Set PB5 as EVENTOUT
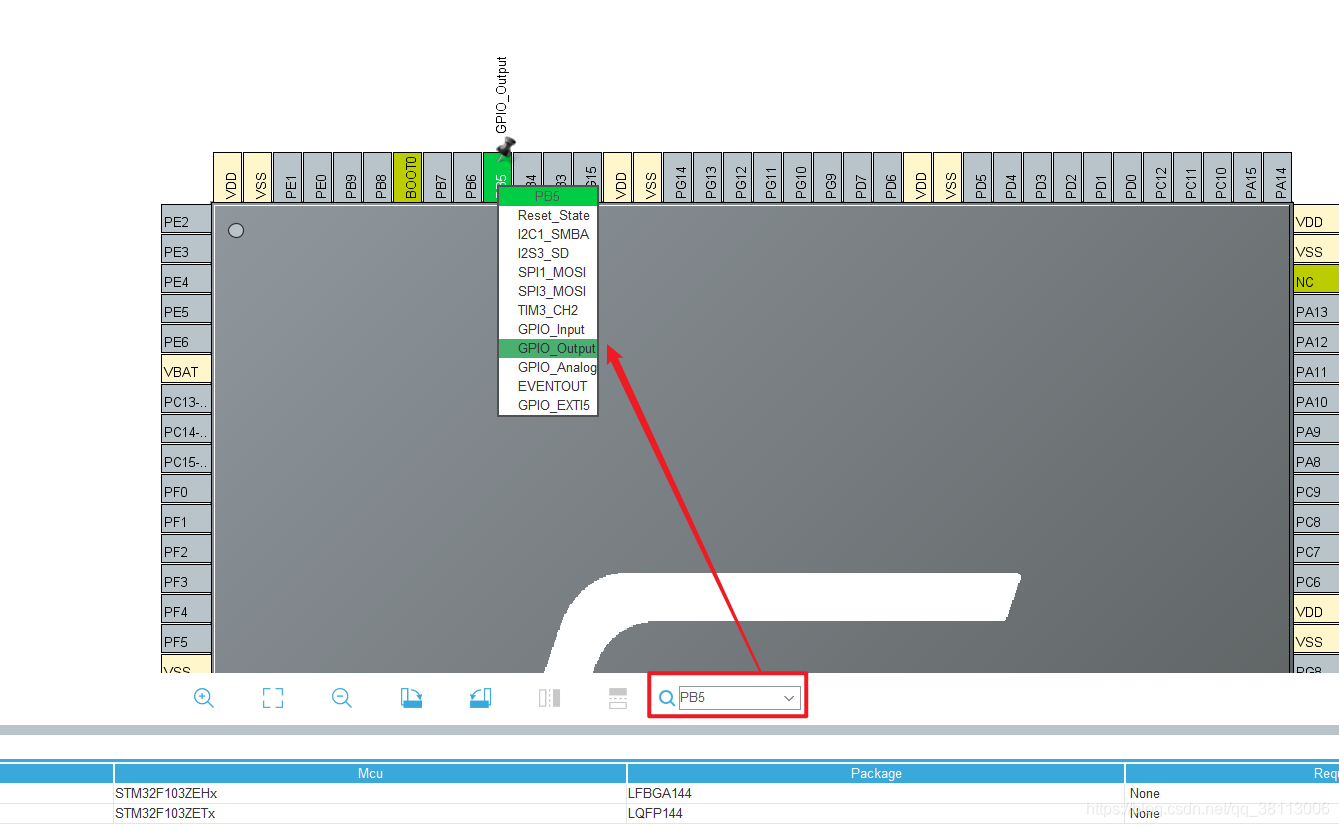 tap(552, 386)
